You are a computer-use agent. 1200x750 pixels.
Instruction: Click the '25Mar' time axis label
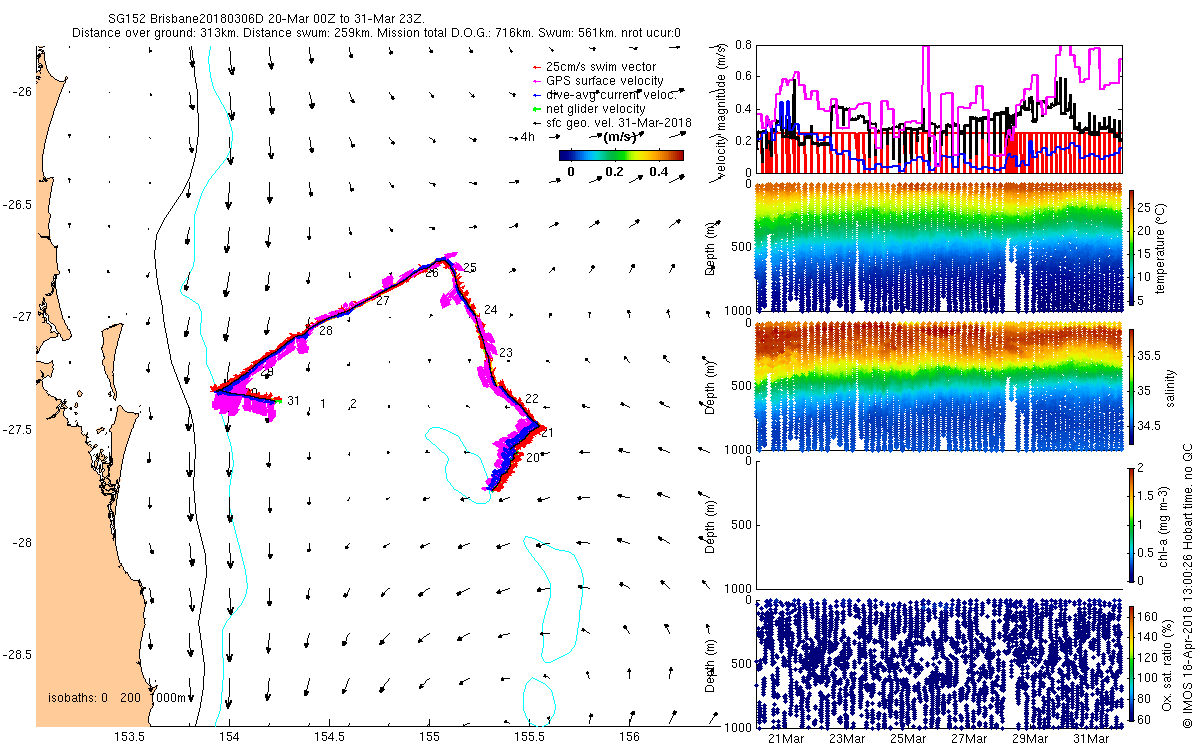(909, 739)
